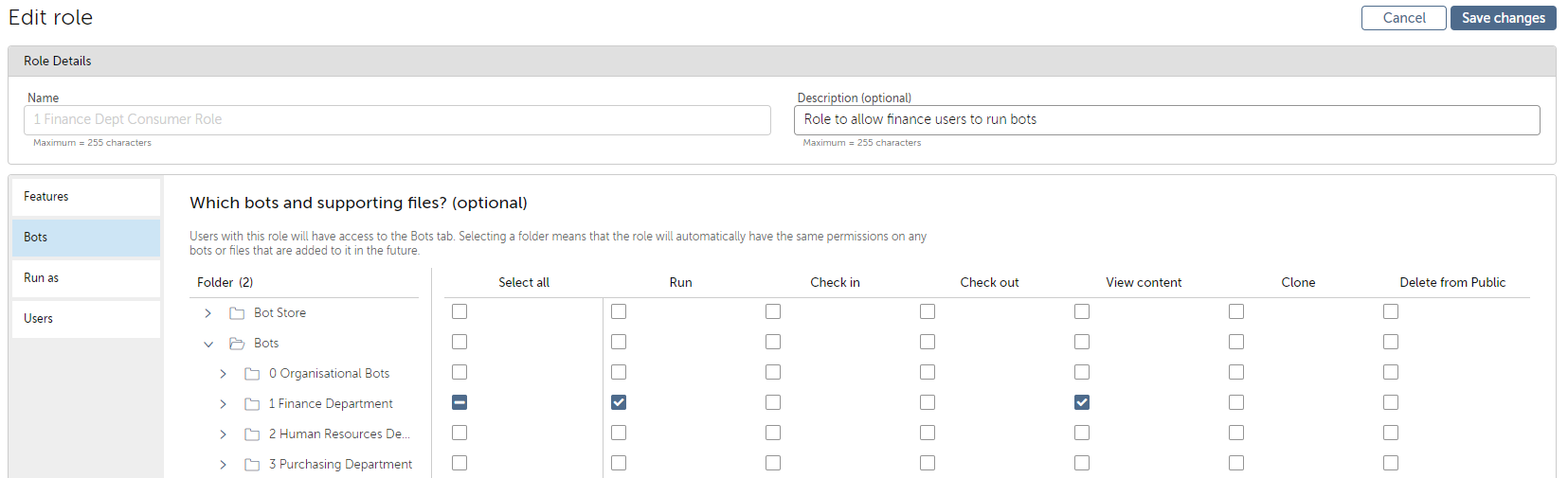Enable Clone permission for 1 Finance Department
The image size is (1568, 478).
1236,402
